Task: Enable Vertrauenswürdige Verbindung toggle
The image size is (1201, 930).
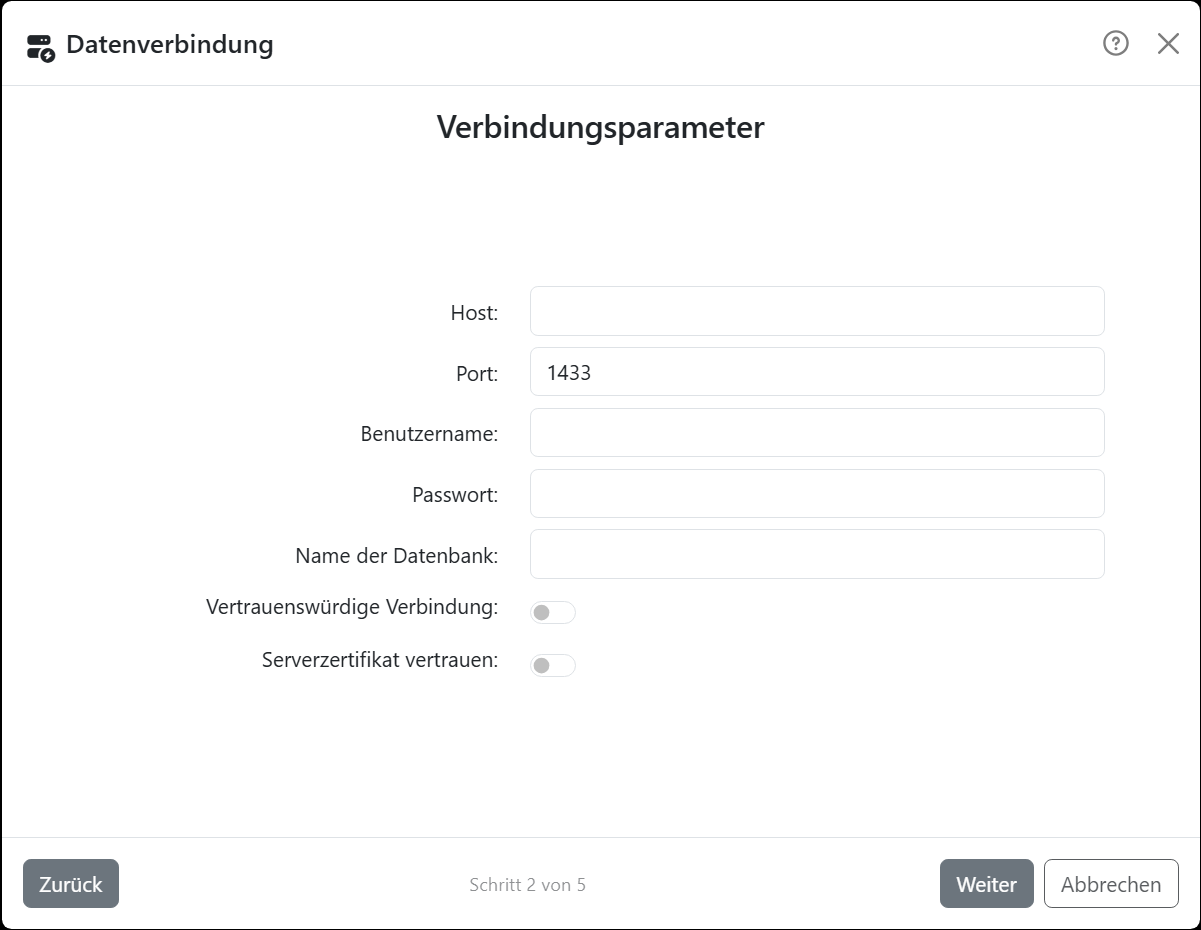Action: [x=553, y=612]
